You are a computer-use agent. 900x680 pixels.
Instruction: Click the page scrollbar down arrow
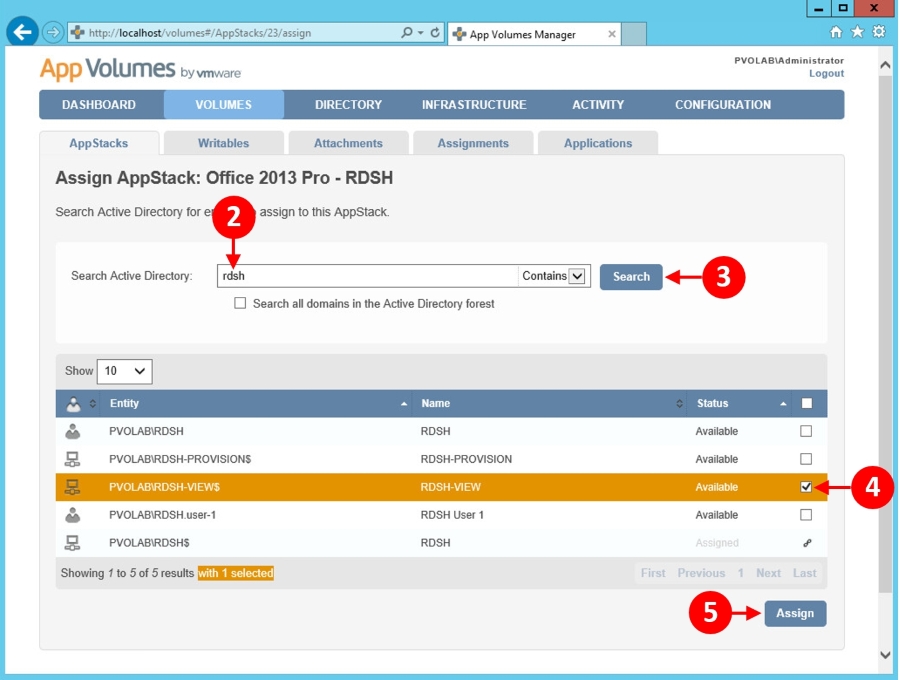[x=885, y=655]
